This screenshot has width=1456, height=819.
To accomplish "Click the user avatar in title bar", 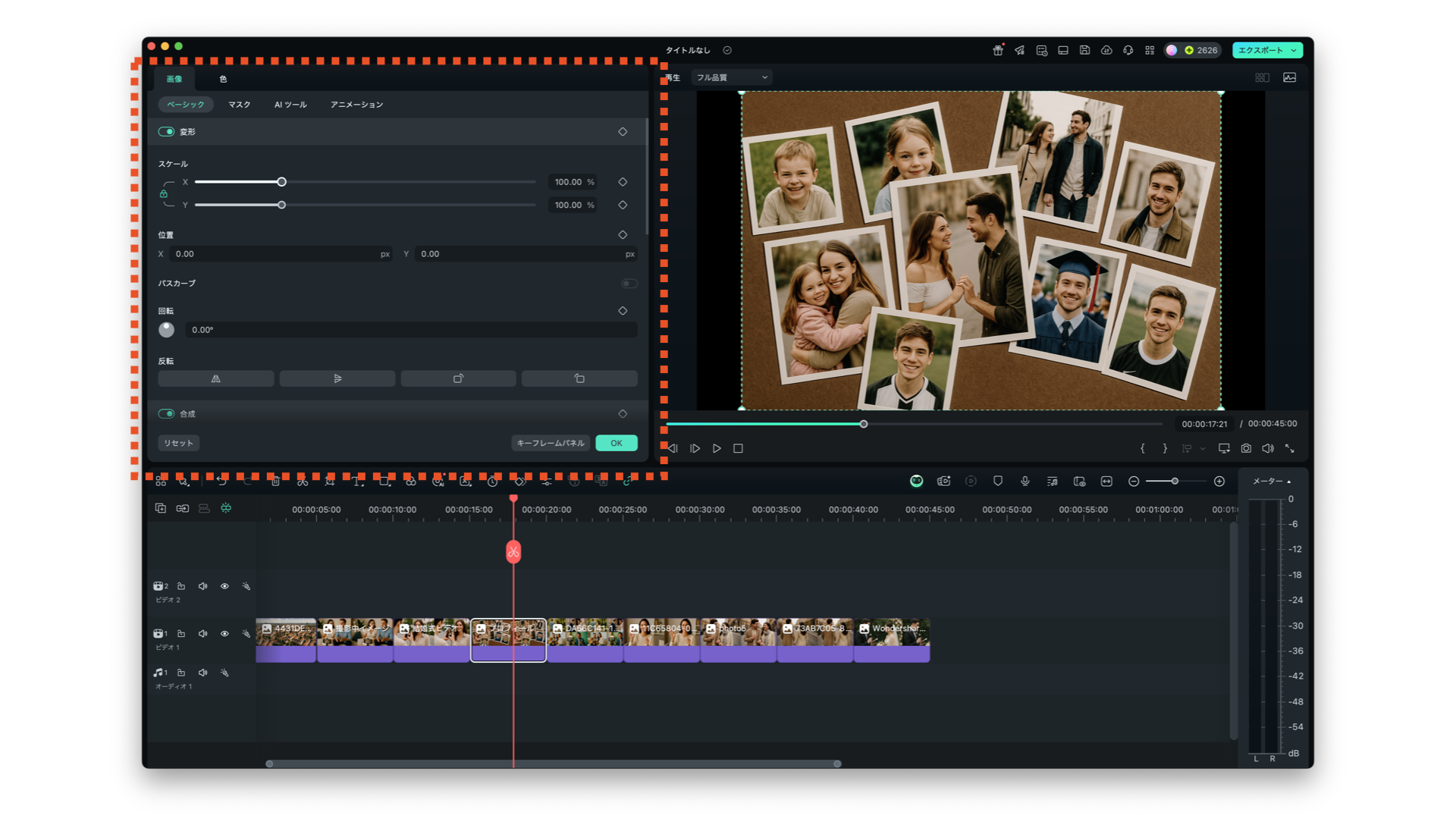I will [1172, 50].
